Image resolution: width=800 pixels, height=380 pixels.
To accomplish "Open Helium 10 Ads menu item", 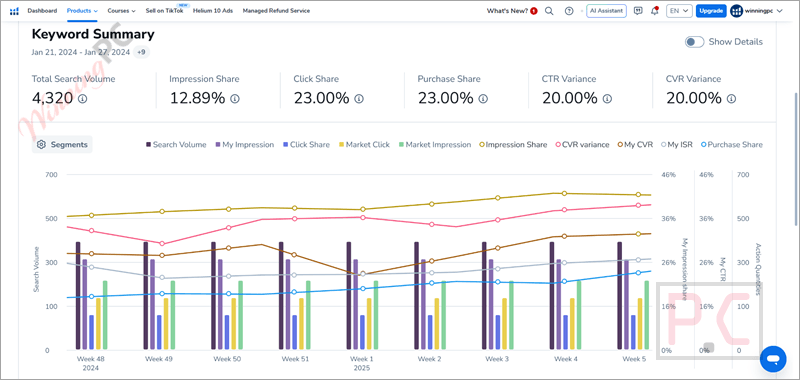I will pos(213,11).
